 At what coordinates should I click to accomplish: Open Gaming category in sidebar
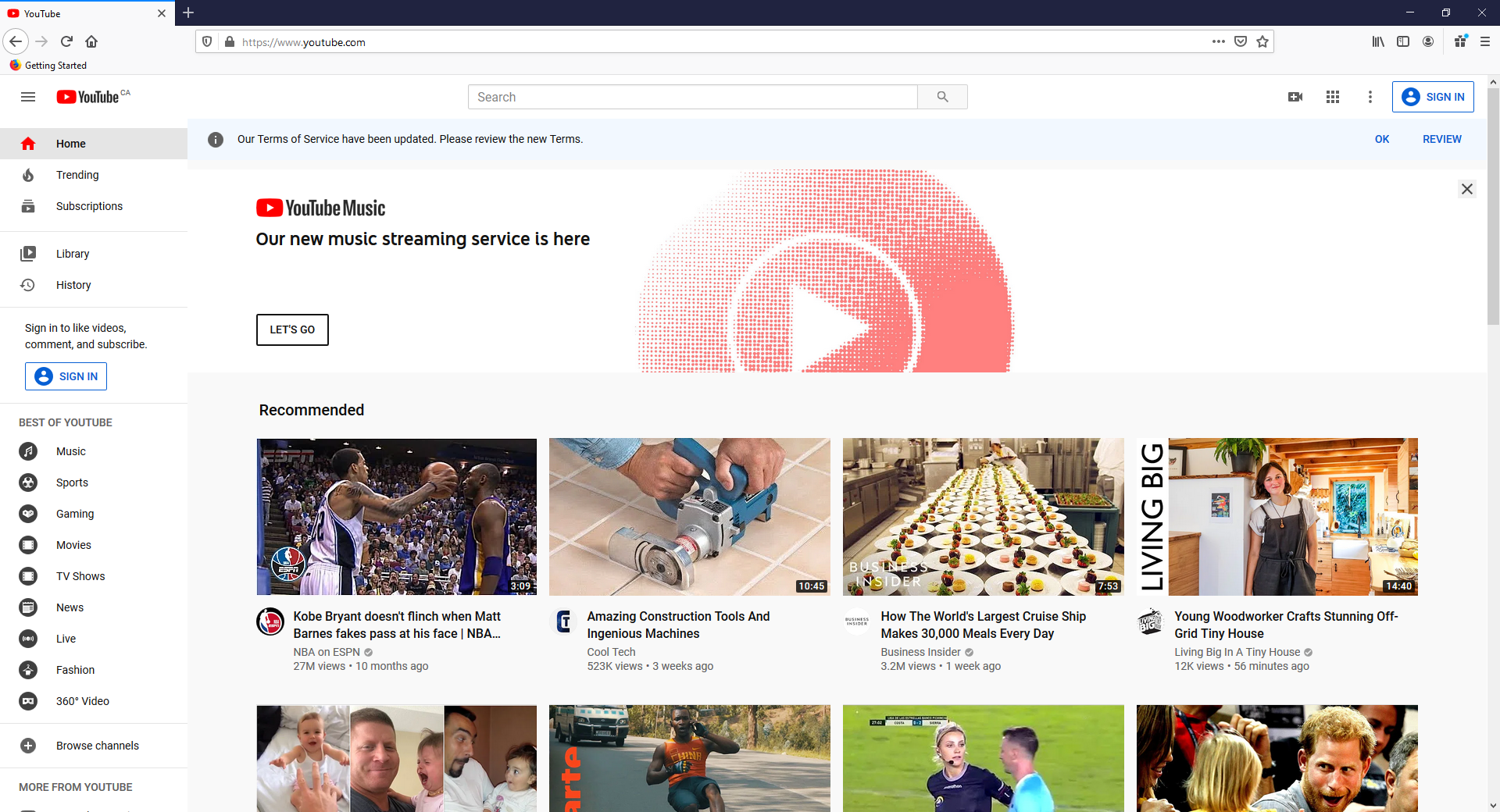tap(75, 514)
